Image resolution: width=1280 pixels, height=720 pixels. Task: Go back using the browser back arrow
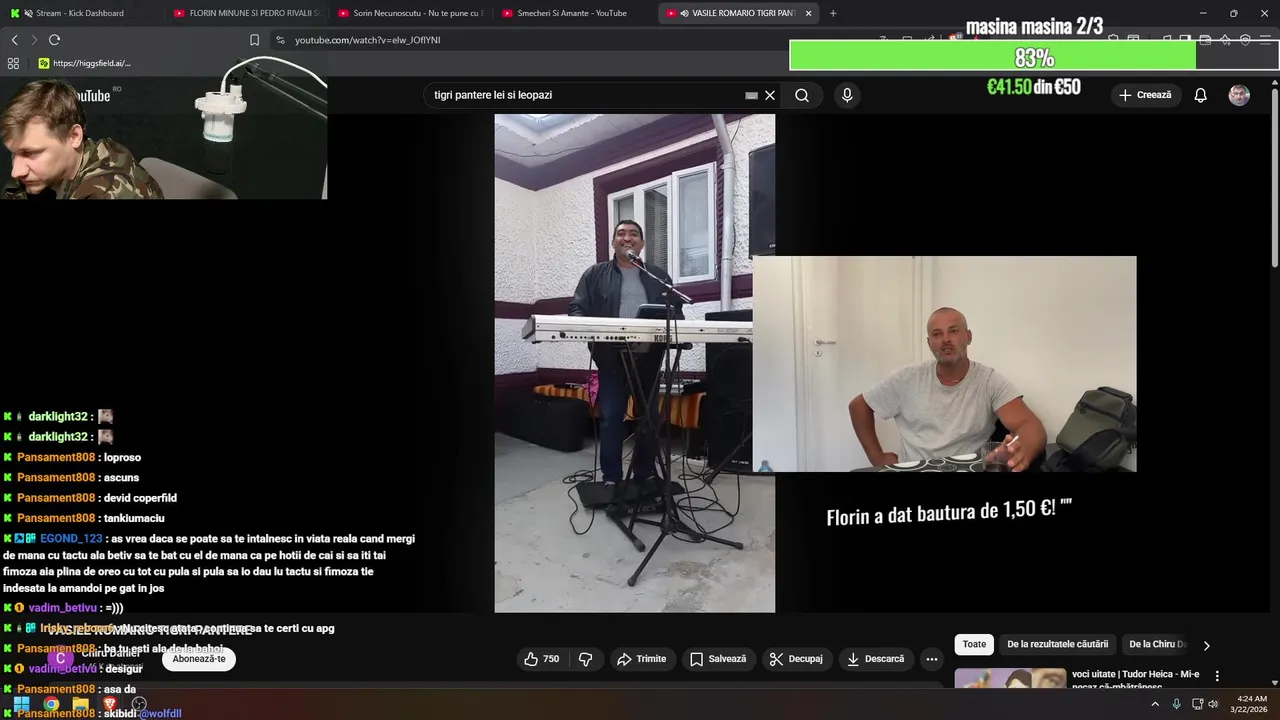[14, 40]
